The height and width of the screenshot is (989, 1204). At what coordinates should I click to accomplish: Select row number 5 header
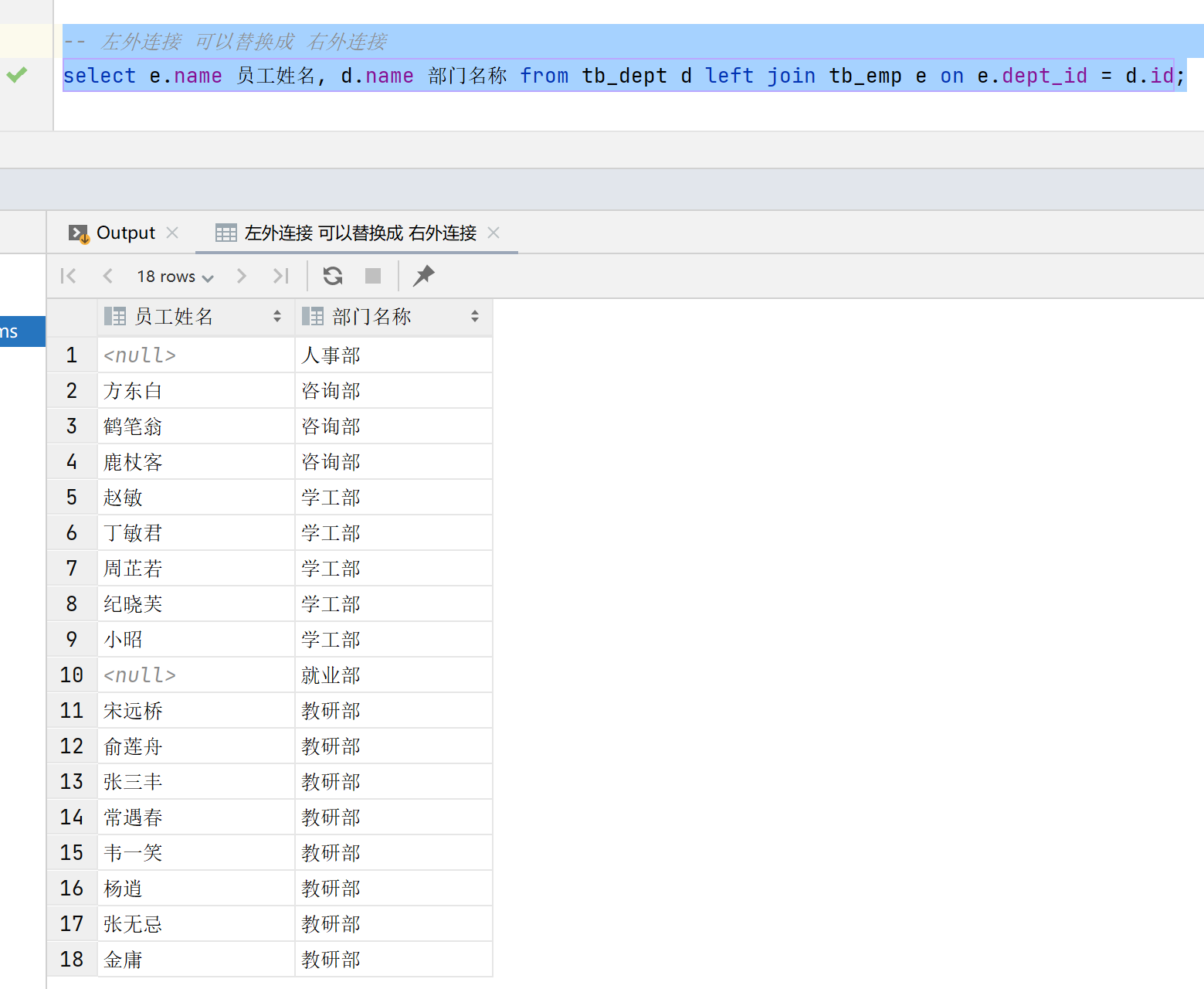click(72, 498)
